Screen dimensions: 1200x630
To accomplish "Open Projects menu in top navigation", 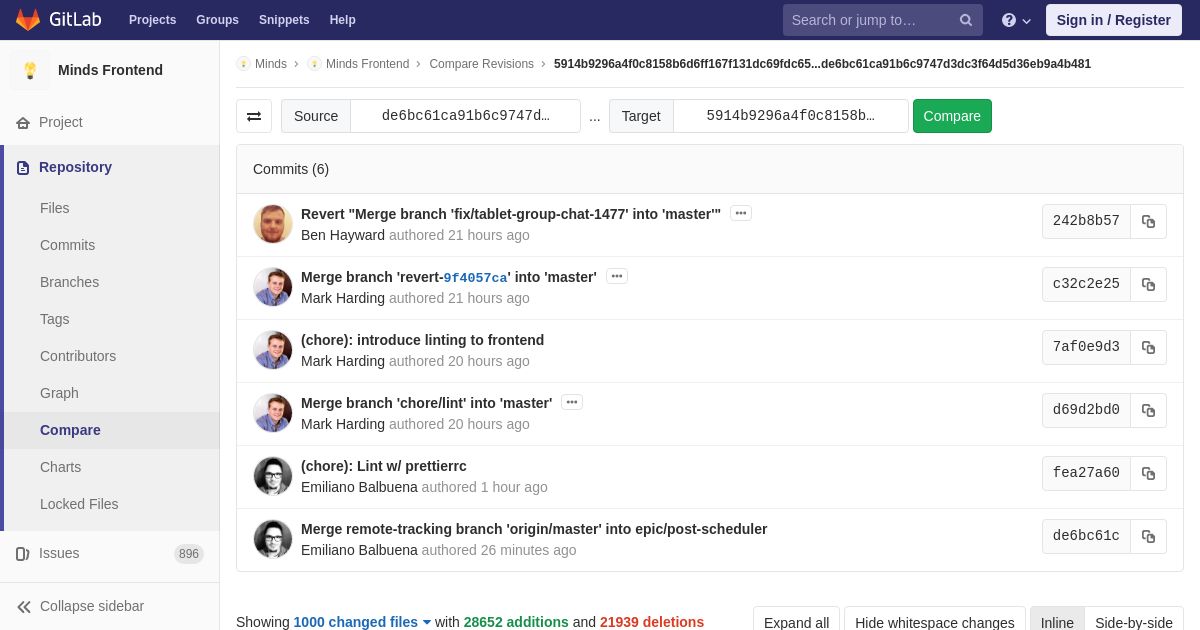I will click(152, 20).
